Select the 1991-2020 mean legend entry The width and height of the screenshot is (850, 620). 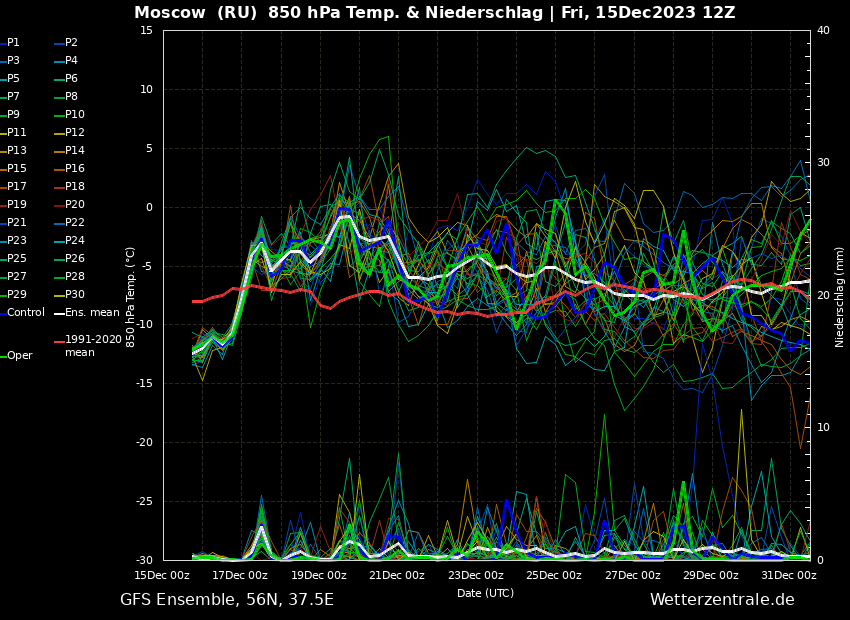click(x=92, y=346)
